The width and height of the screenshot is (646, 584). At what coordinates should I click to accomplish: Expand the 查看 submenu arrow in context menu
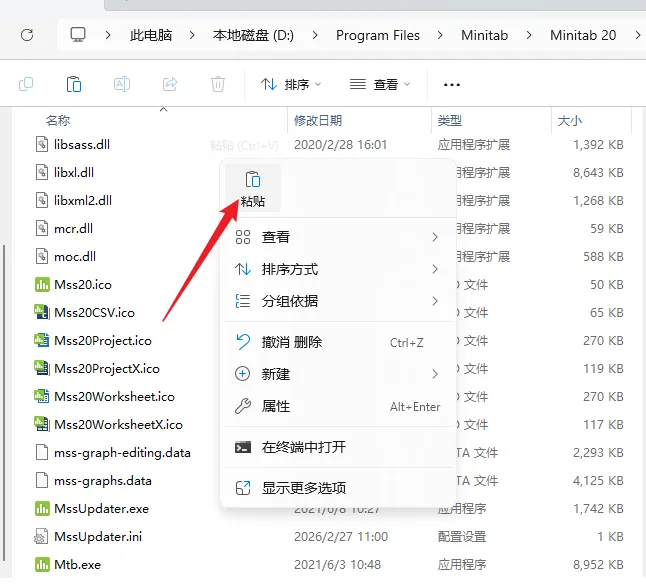[435, 237]
